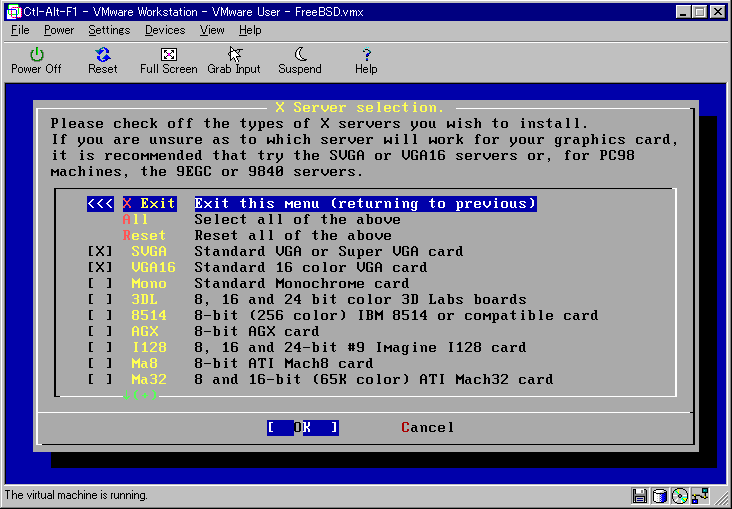
Task: Switch VM to Full Screen mode
Action: (169, 55)
